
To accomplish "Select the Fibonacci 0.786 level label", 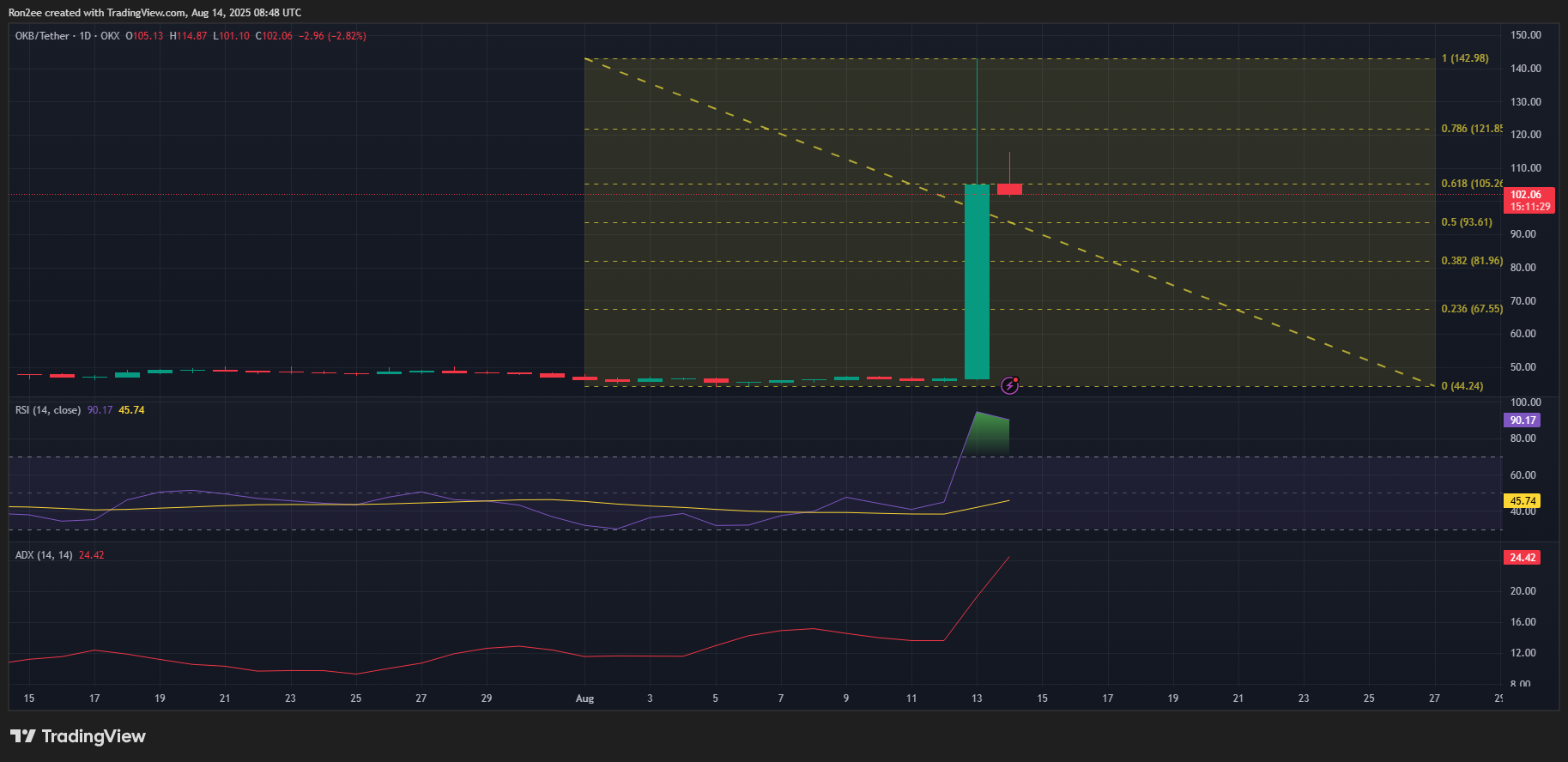I will coord(1471,129).
